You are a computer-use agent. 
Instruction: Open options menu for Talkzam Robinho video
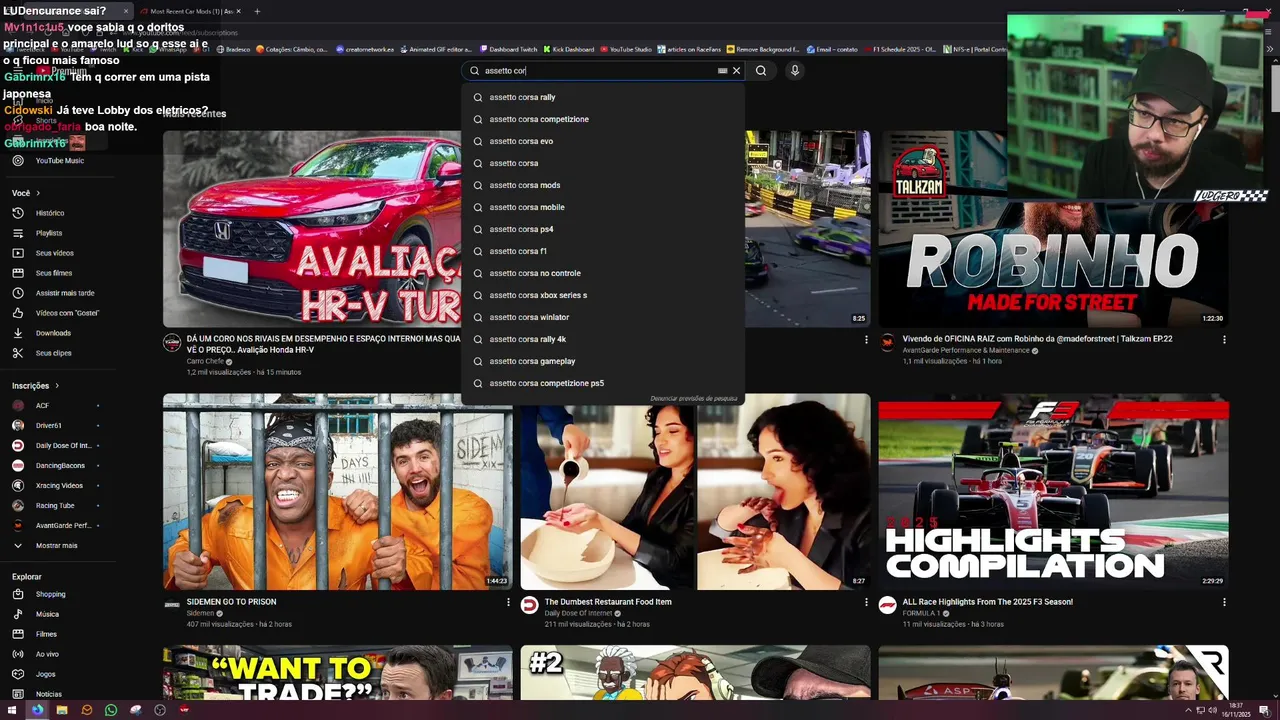[x=1224, y=340]
